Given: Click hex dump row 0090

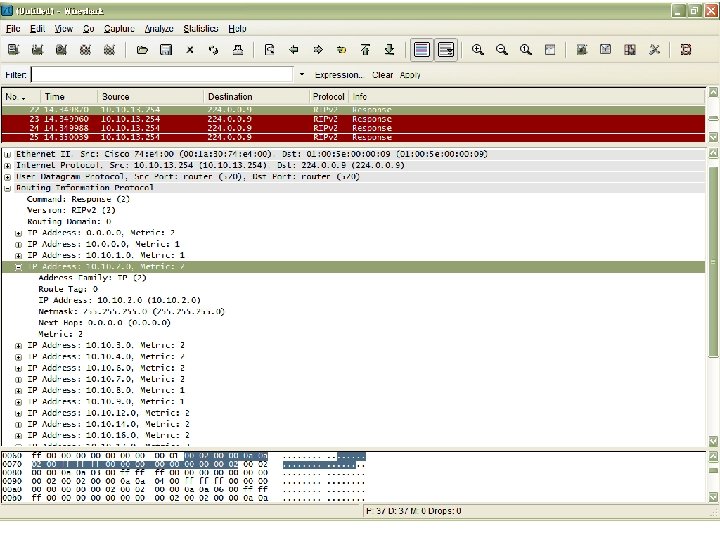Looking at the screenshot, I should [x=184, y=481].
